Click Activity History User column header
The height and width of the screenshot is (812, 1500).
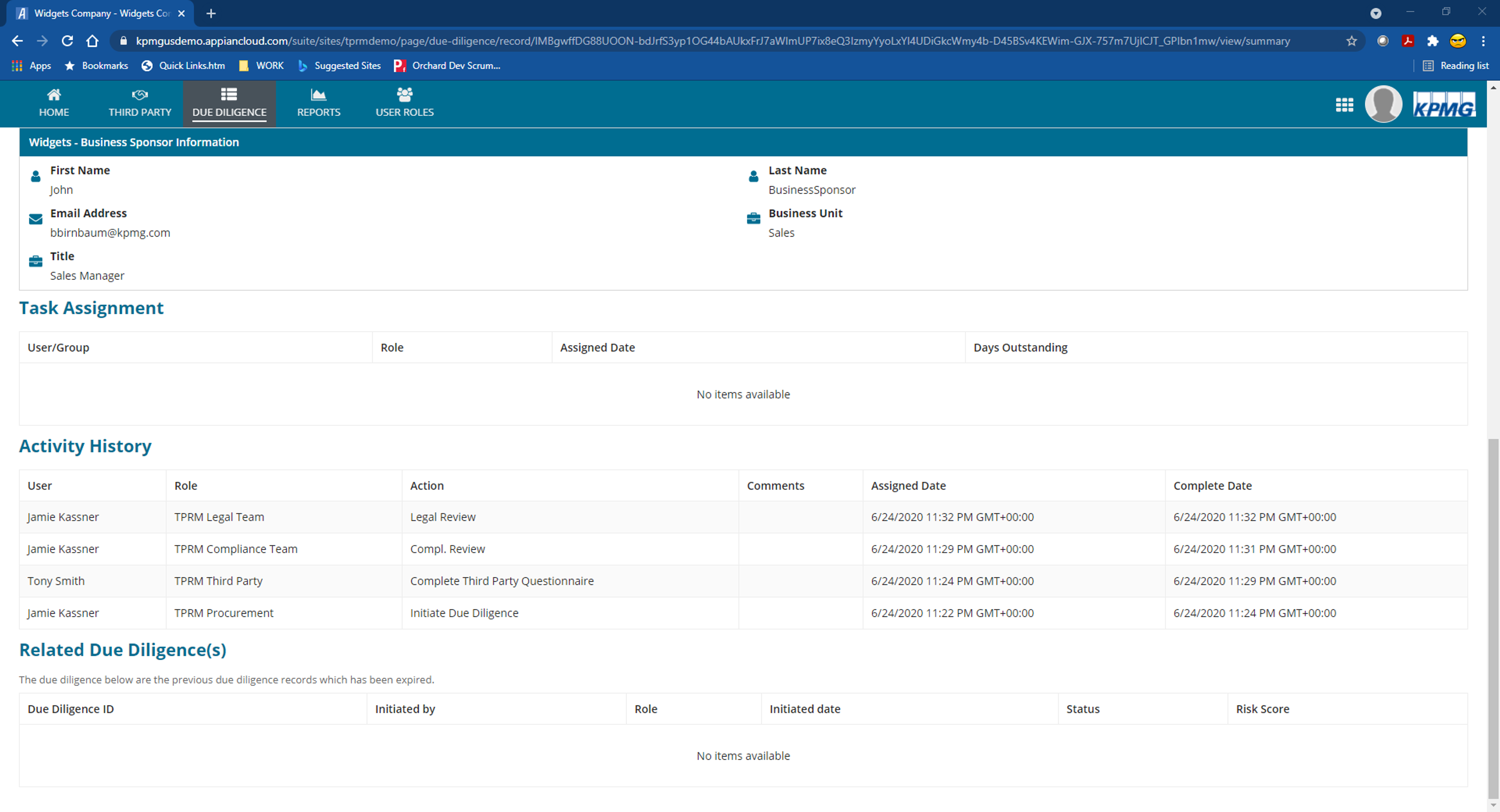39,486
